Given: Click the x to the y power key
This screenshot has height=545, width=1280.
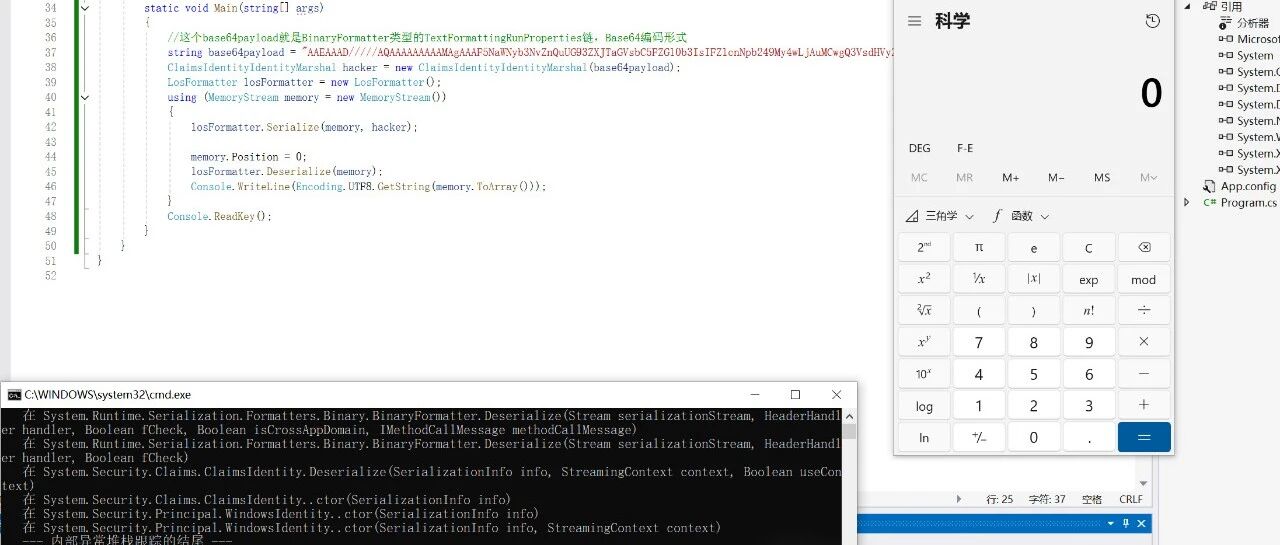Looking at the screenshot, I should 924,342.
